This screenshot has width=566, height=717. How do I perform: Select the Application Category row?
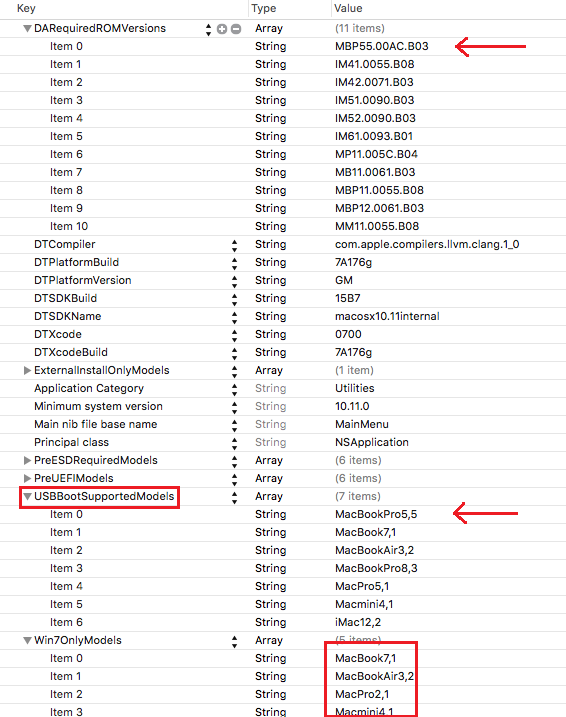(x=283, y=388)
